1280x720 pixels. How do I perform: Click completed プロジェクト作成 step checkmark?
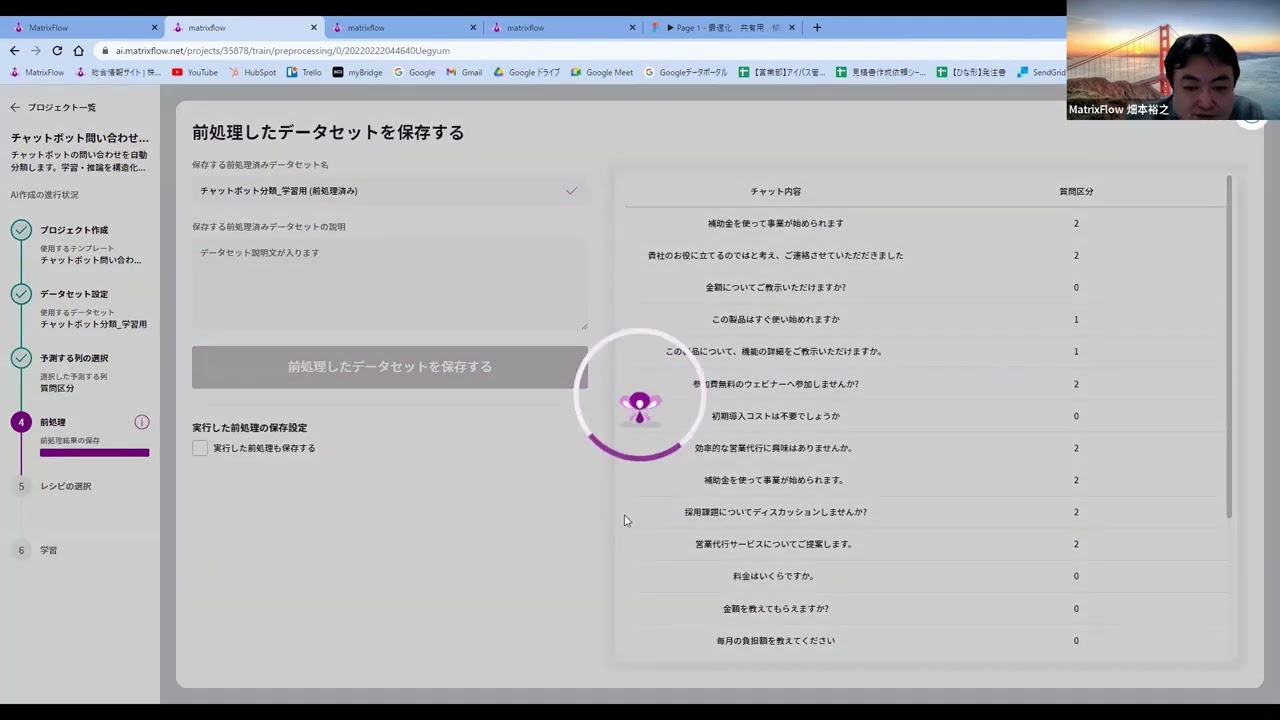tap(21, 230)
